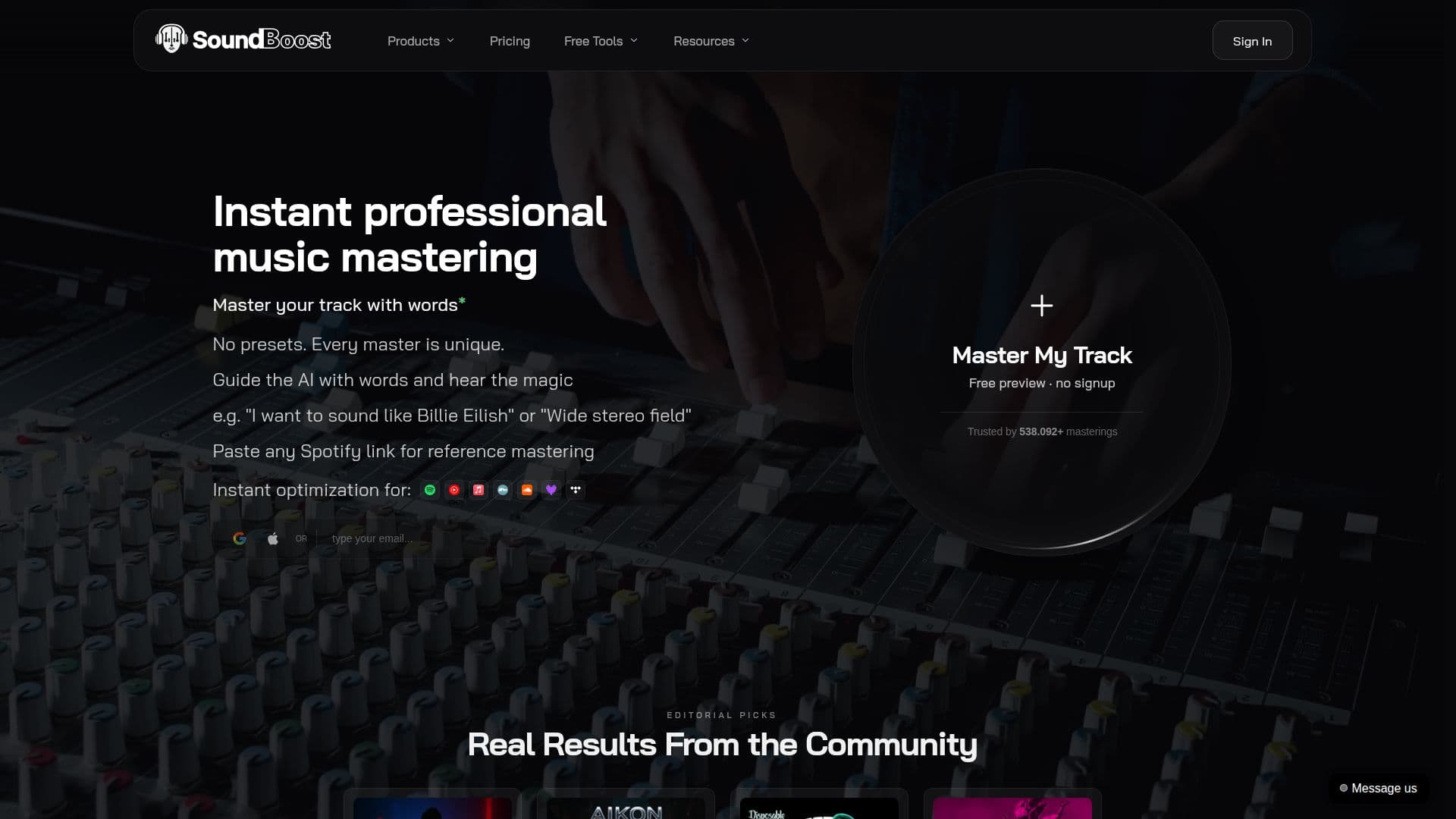Open the AIKON community result thumbnail

[626, 808]
